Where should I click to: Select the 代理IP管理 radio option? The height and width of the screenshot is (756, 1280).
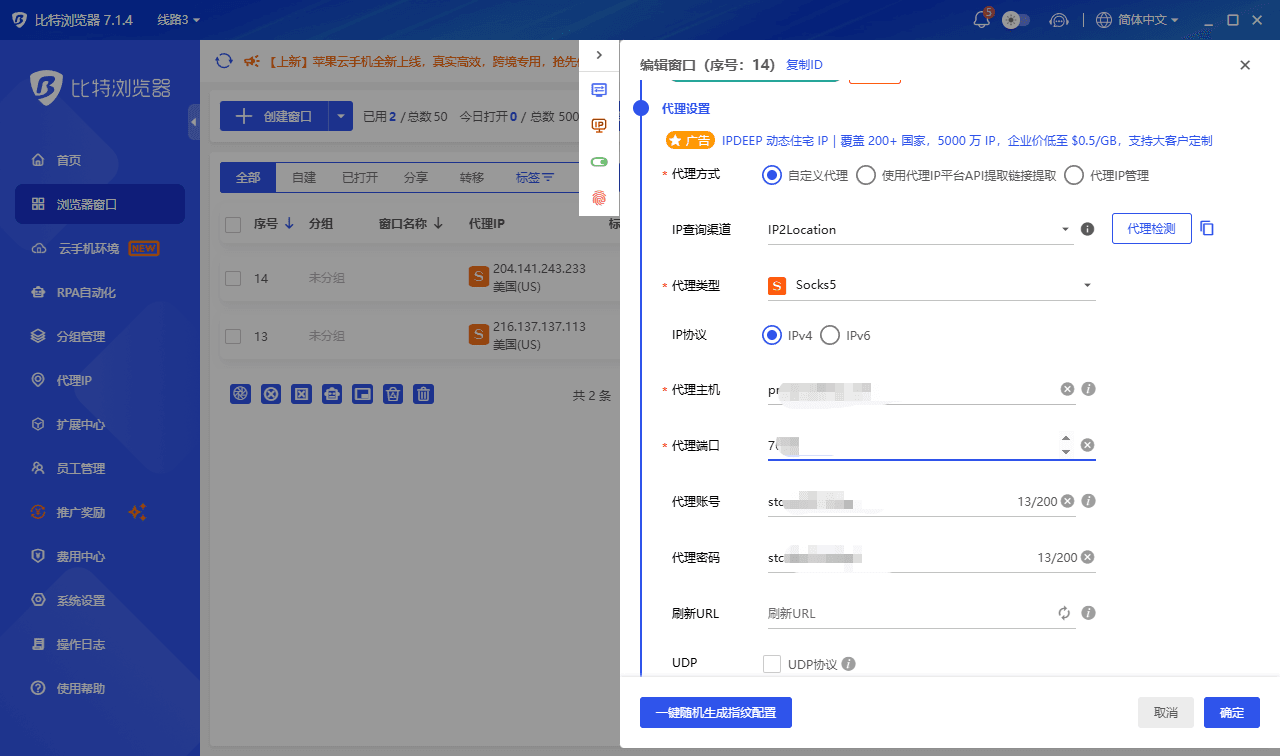click(1074, 175)
